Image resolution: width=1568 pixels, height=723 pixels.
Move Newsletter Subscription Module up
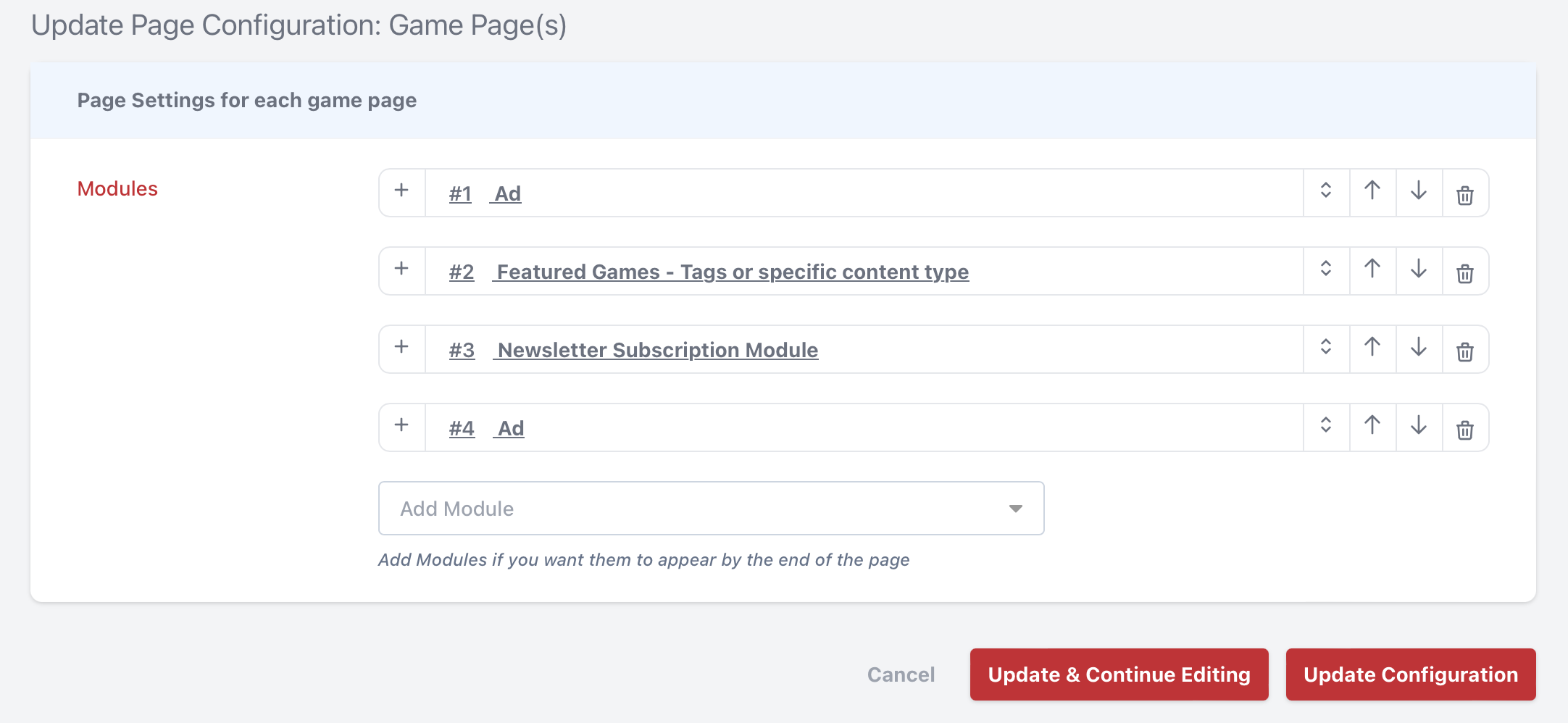[x=1372, y=348]
